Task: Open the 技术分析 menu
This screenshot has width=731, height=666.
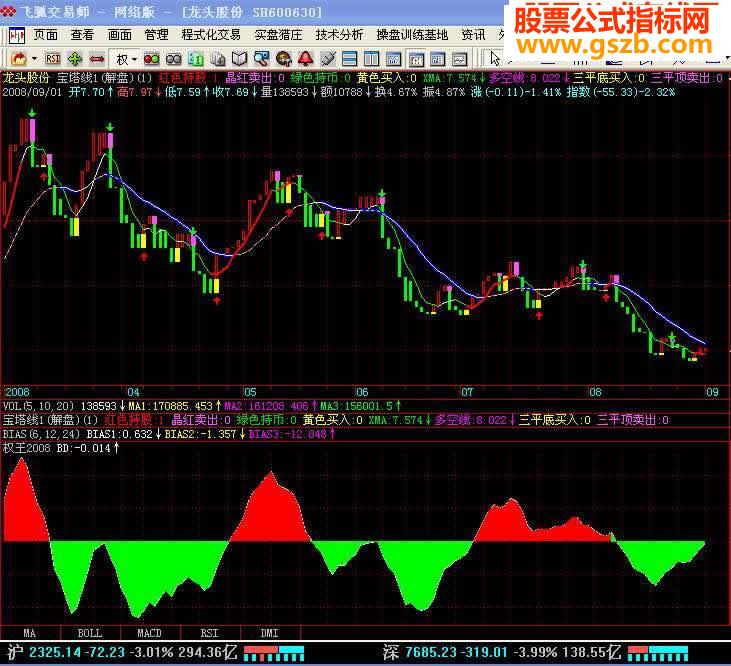Action: click(x=340, y=34)
